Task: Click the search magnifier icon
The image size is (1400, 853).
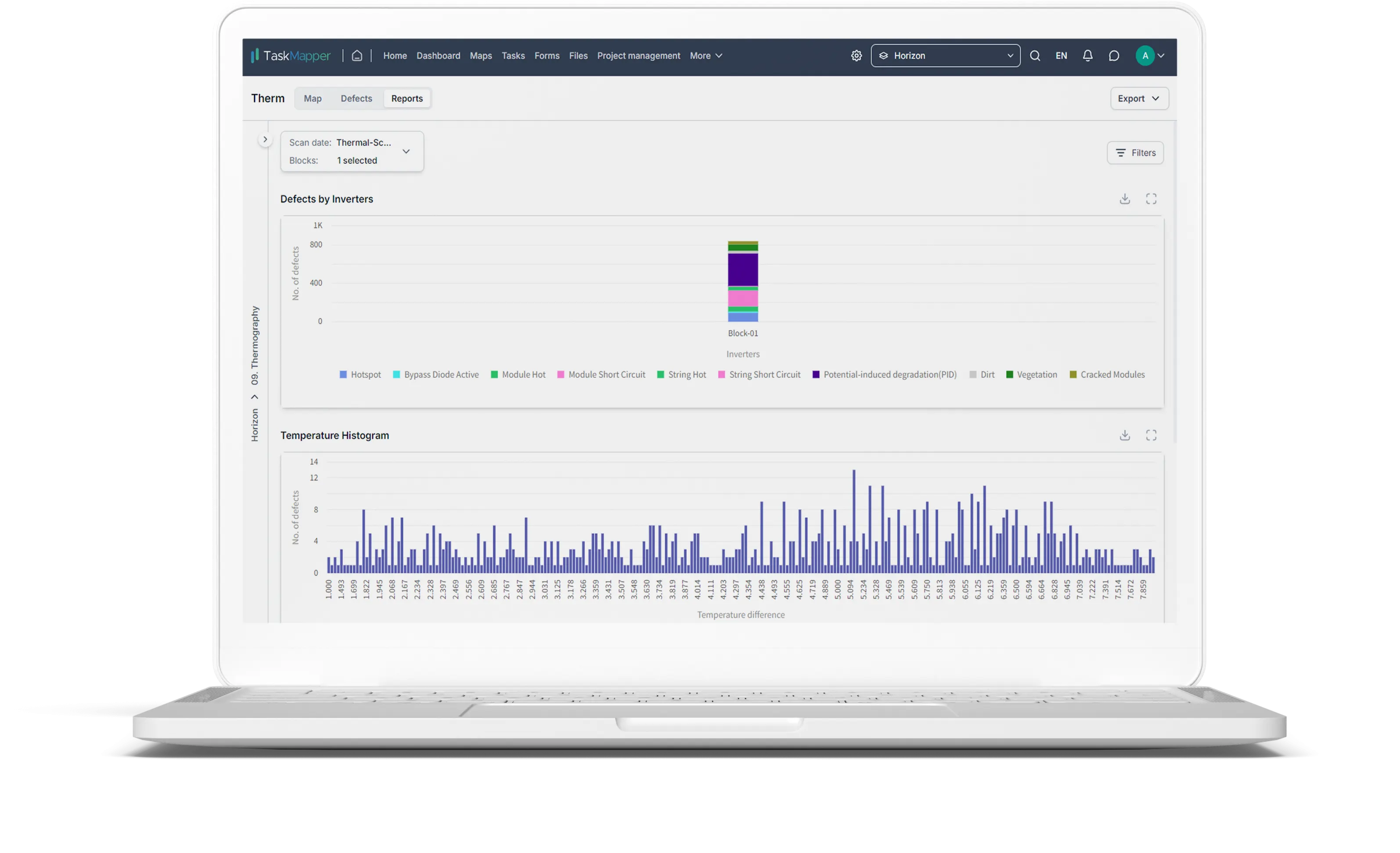Action: (1035, 56)
